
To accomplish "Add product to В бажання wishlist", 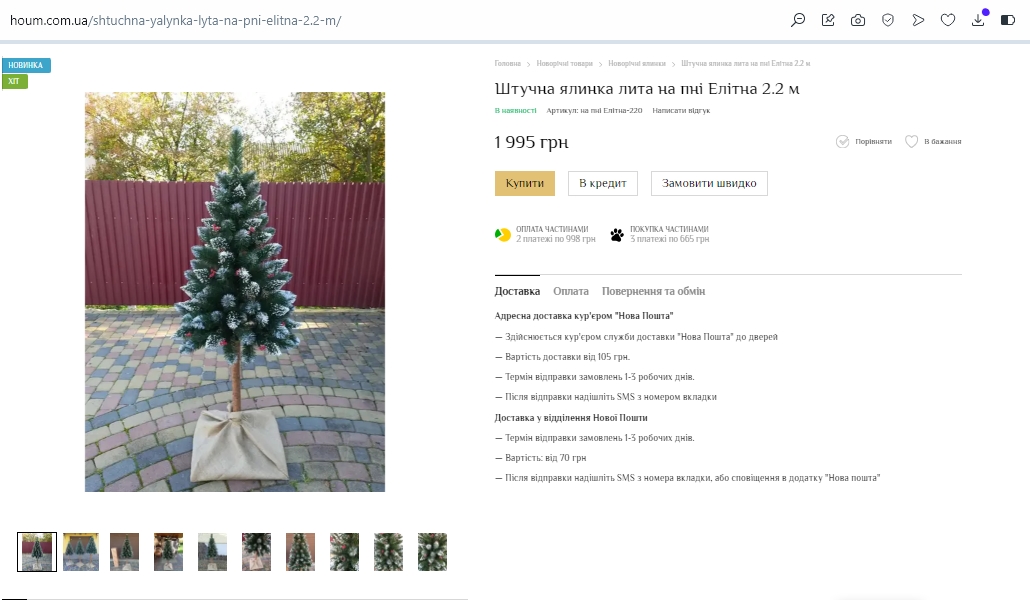I will (x=933, y=141).
